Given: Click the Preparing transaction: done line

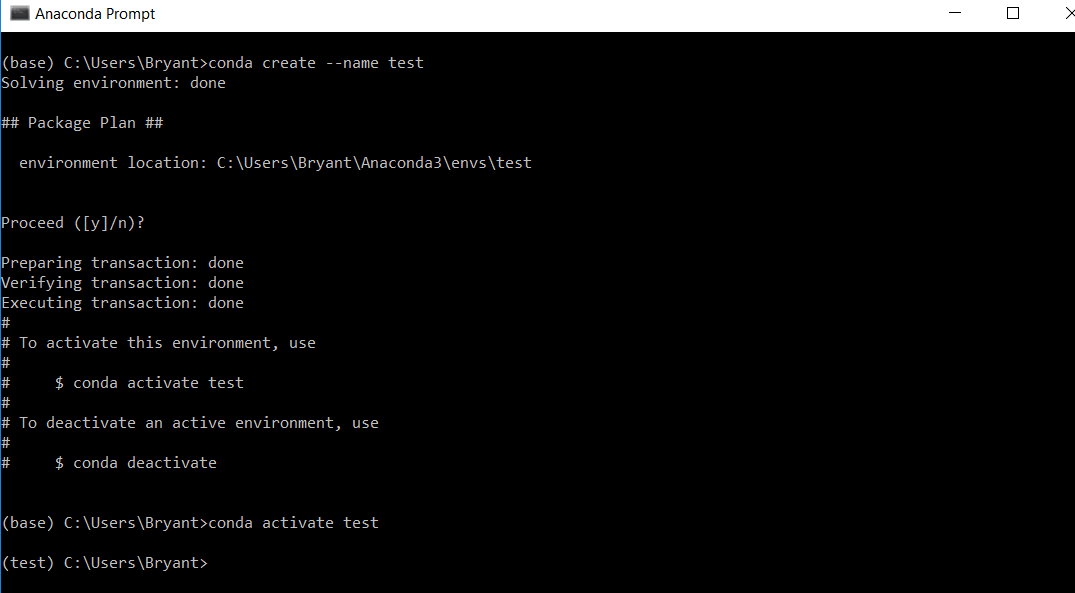Looking at the screenshot, I should coord(120,262).
